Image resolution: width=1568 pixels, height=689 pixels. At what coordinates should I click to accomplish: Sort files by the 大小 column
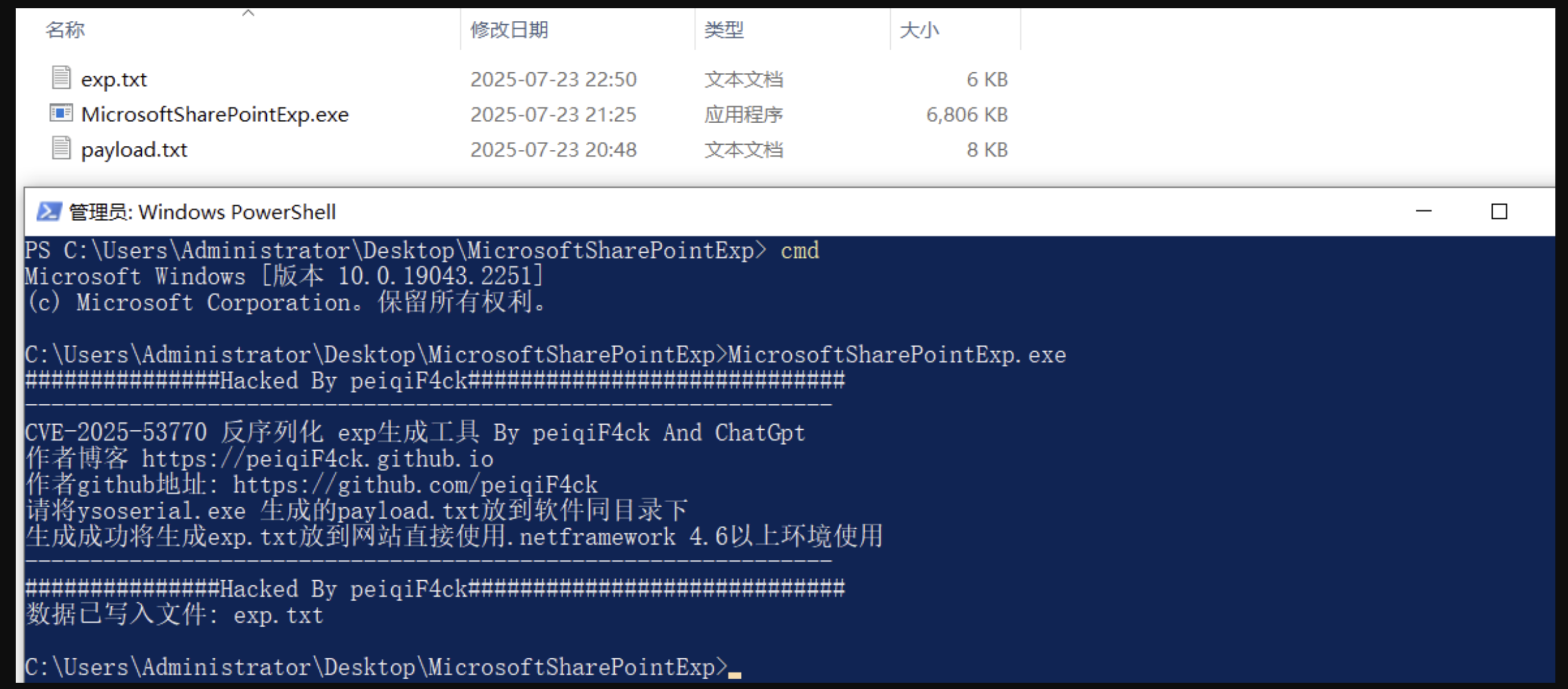(919, 30)
